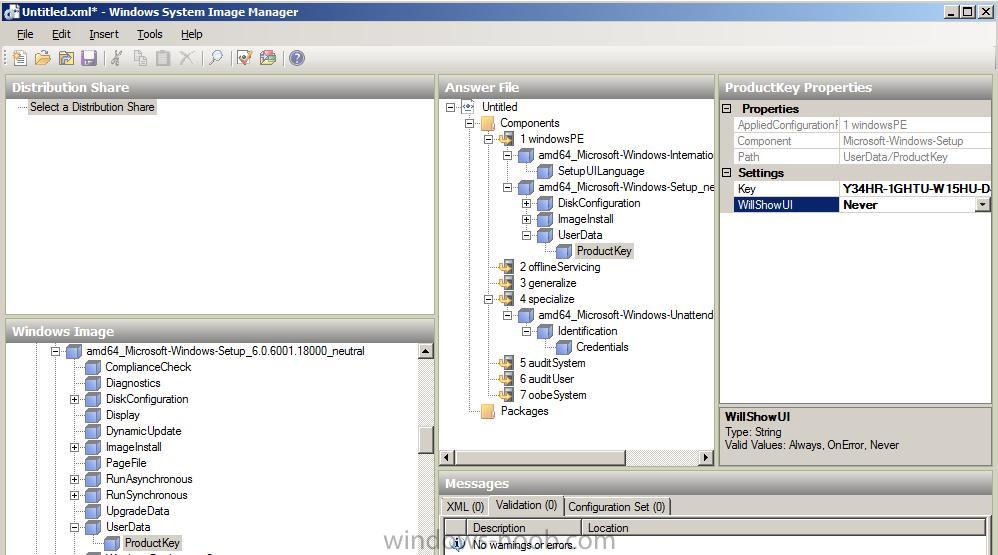Switch to the Validation (0) tab
Viewport: 998px width, 555px height.
[526, 505]
